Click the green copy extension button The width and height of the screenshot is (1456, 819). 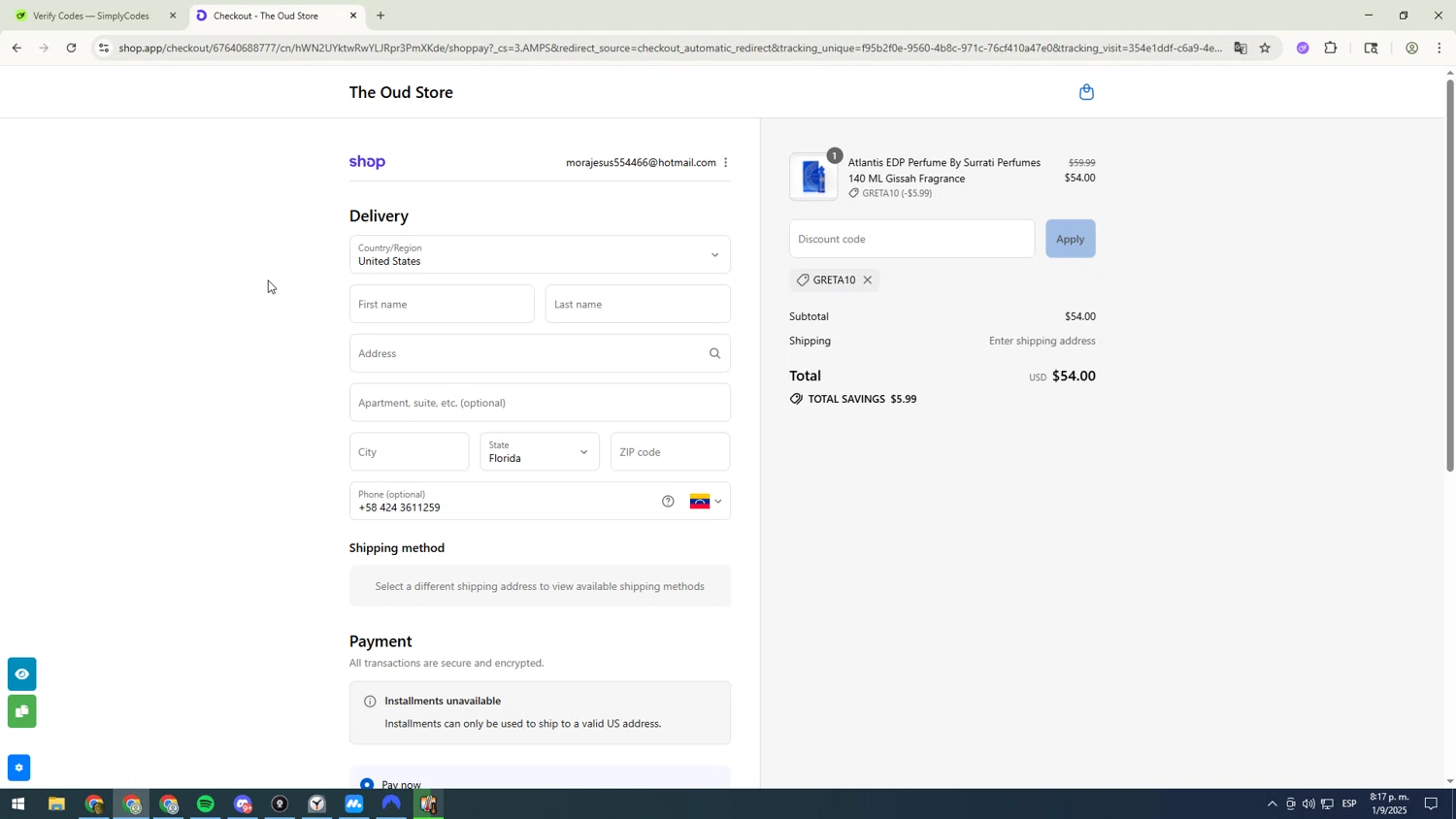click(x=21, y=712)
